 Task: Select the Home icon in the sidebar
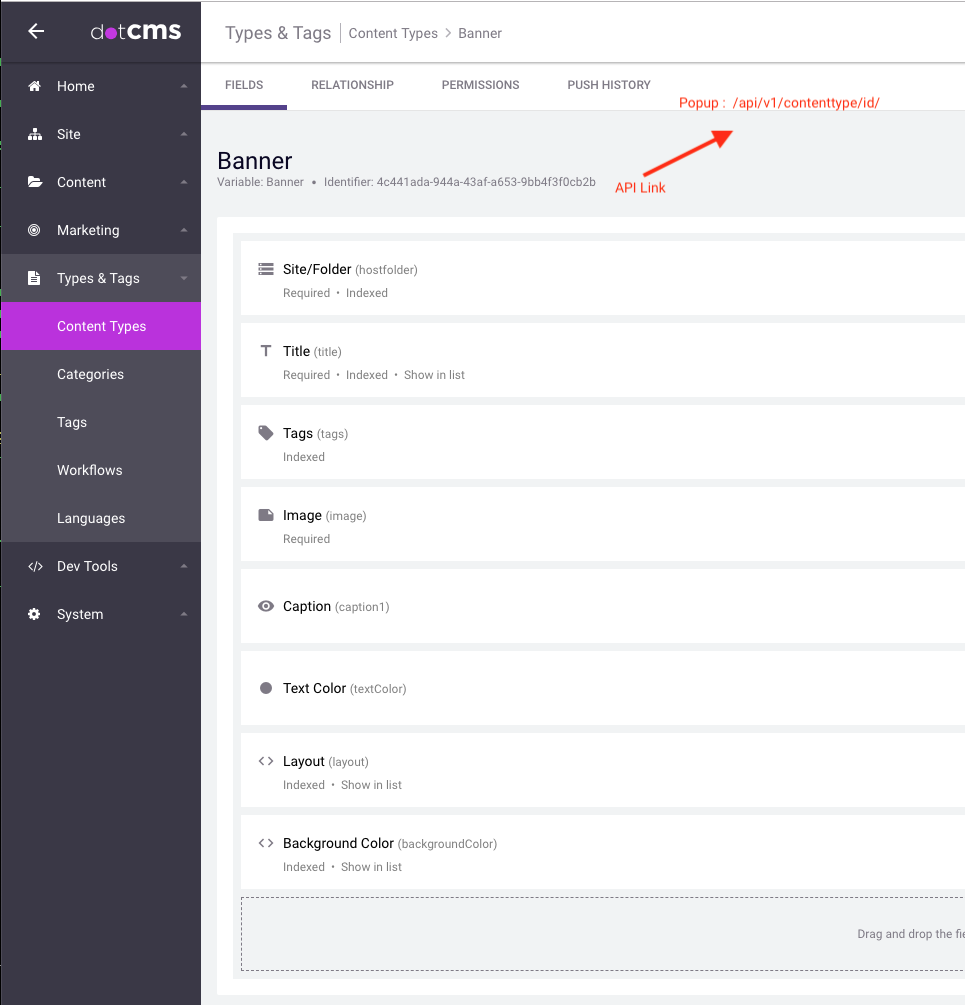click(x=34, y=86)
